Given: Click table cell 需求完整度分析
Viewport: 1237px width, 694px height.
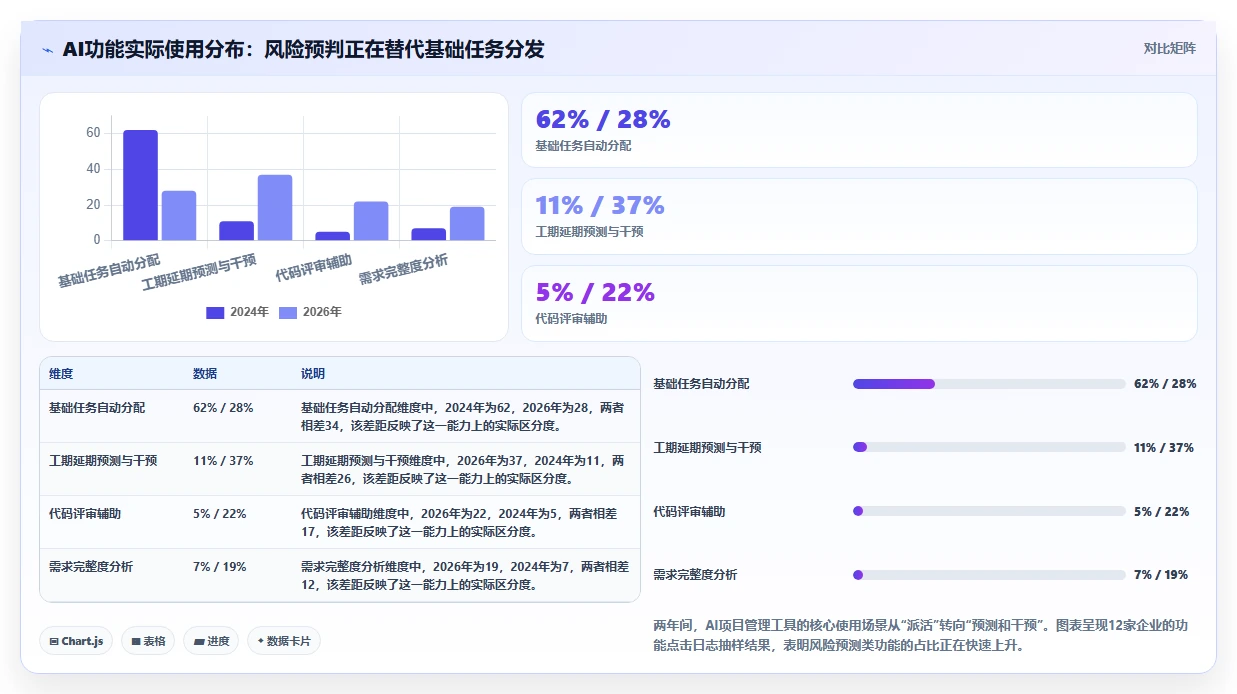Looking at the screenshot, I should coord(91,567).
